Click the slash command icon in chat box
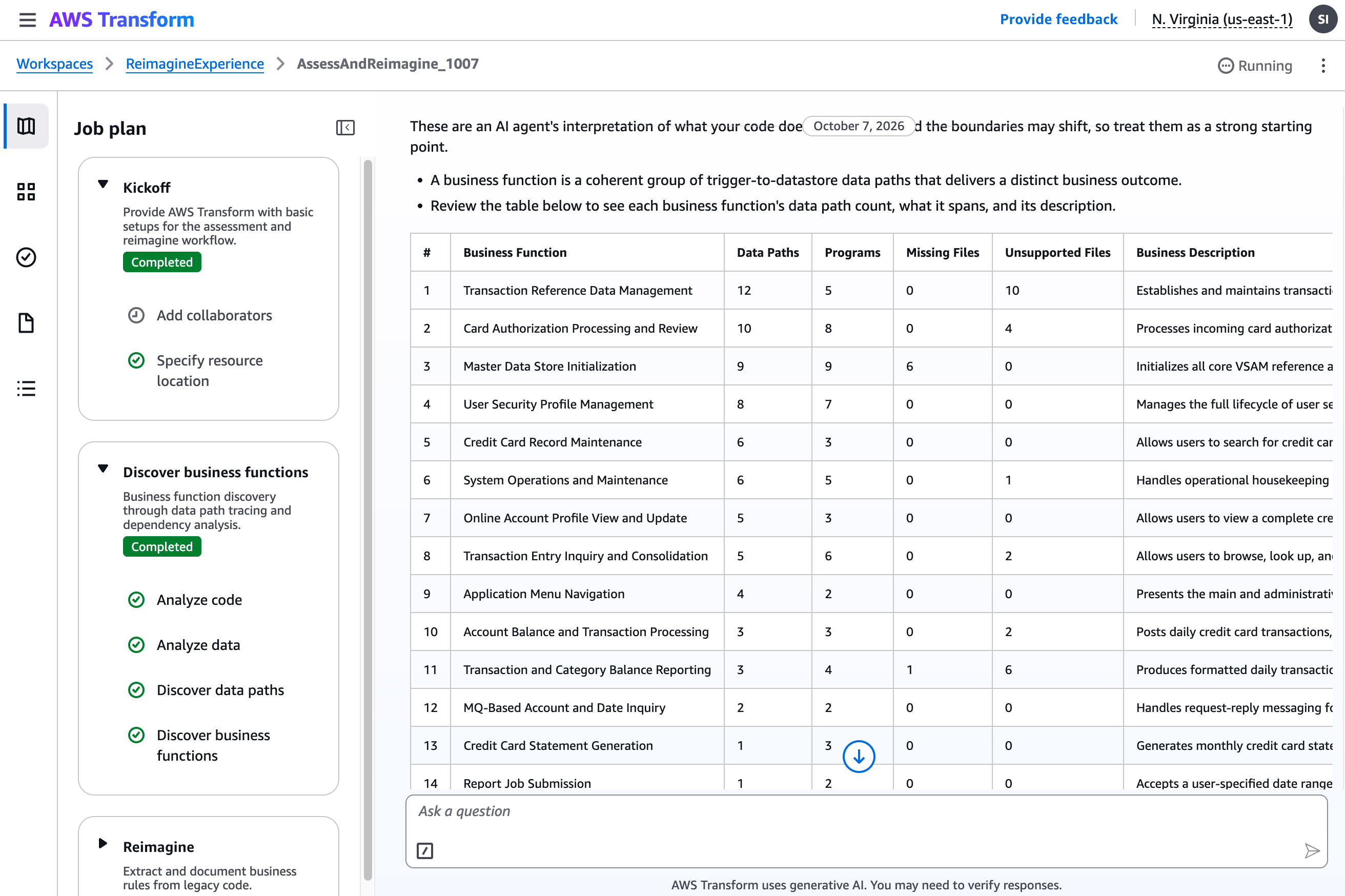The width and height of the screenshot is (1345, 896). 424,851
